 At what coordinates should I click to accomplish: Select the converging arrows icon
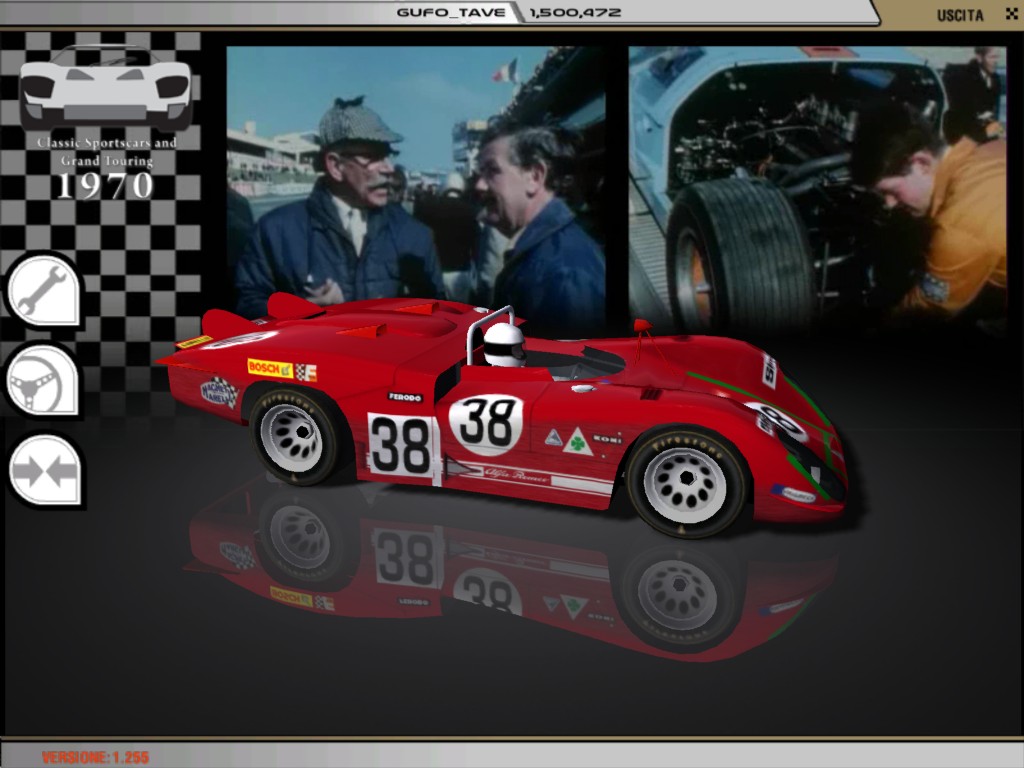pyautogui.click(x=46, y=472)
